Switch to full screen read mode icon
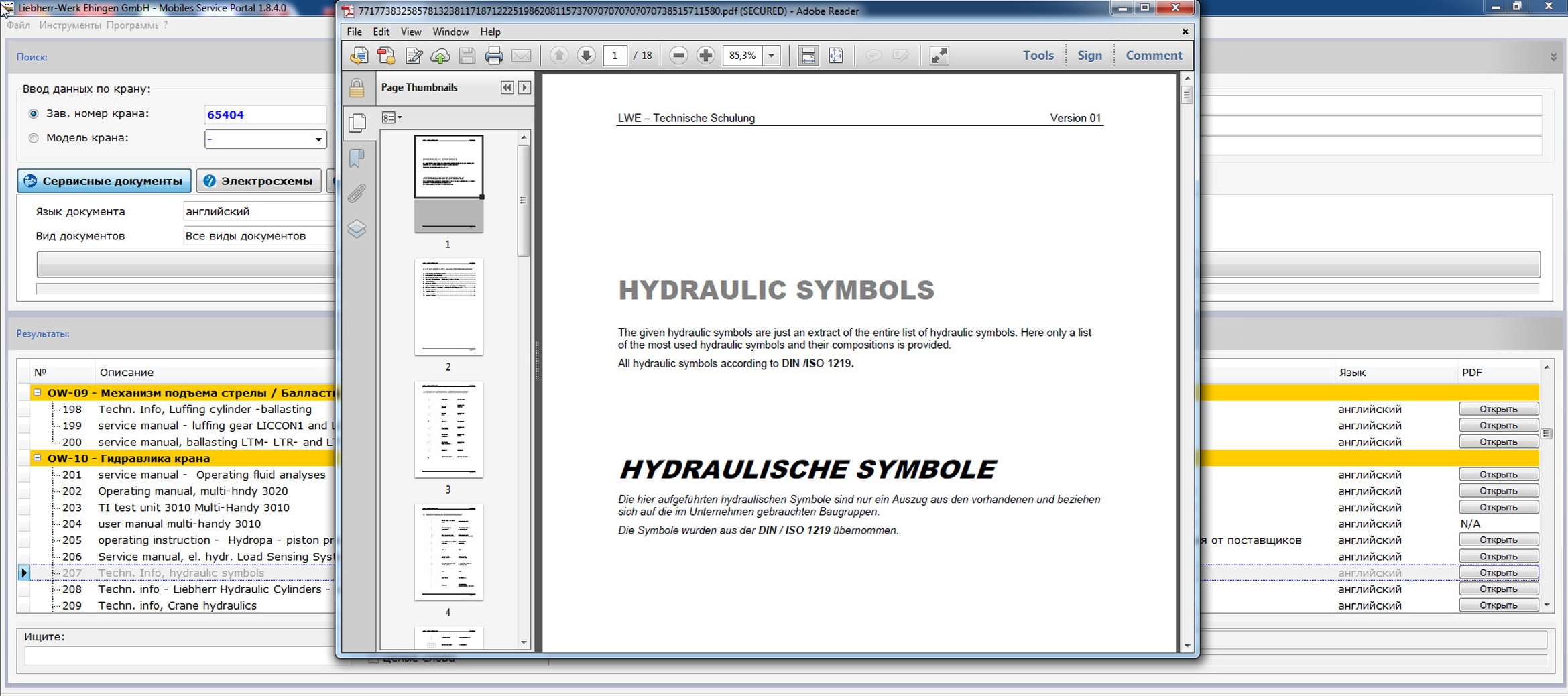 [939, 56]
